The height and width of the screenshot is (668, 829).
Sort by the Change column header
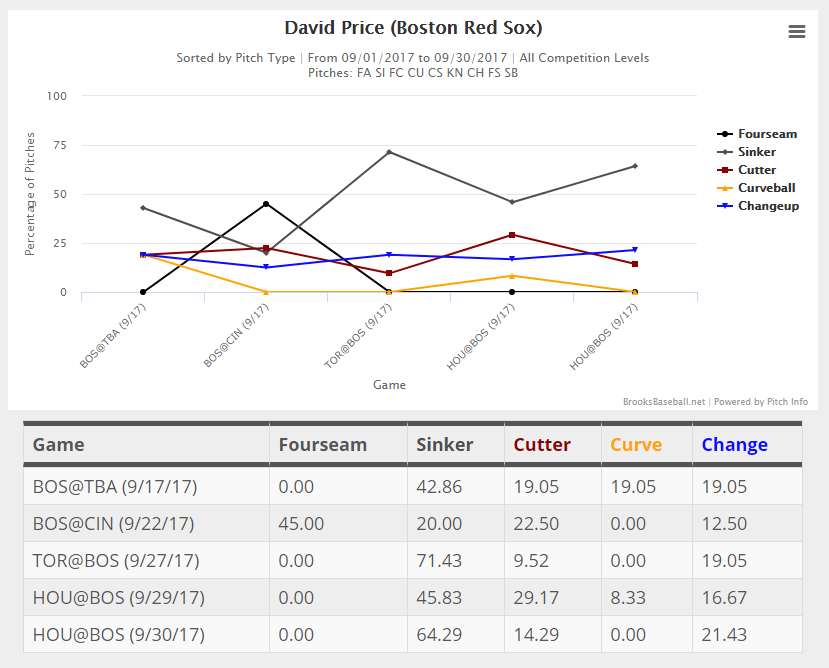[735, 445]
